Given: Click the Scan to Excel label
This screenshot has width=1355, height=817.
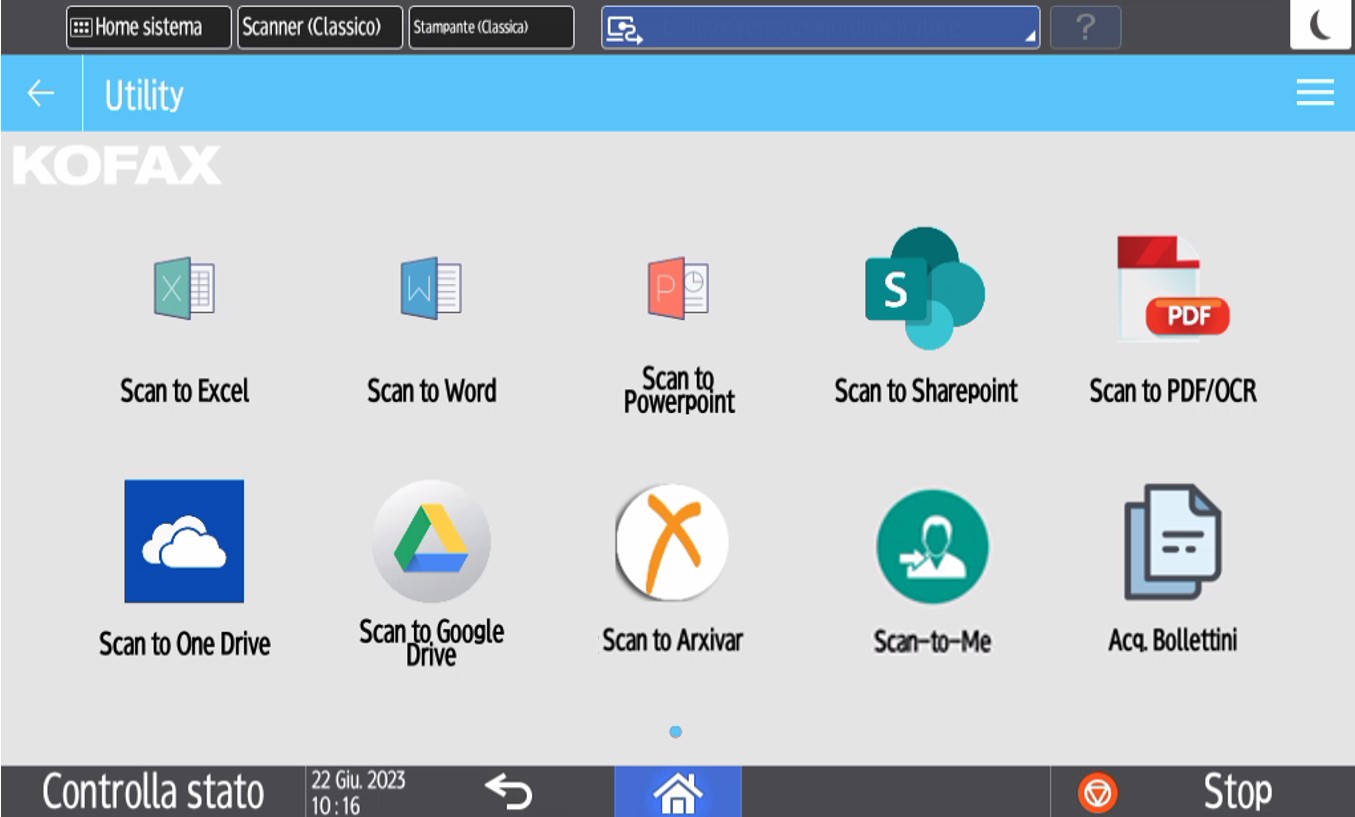Looking at the screenshot, I should coord(184,391).
